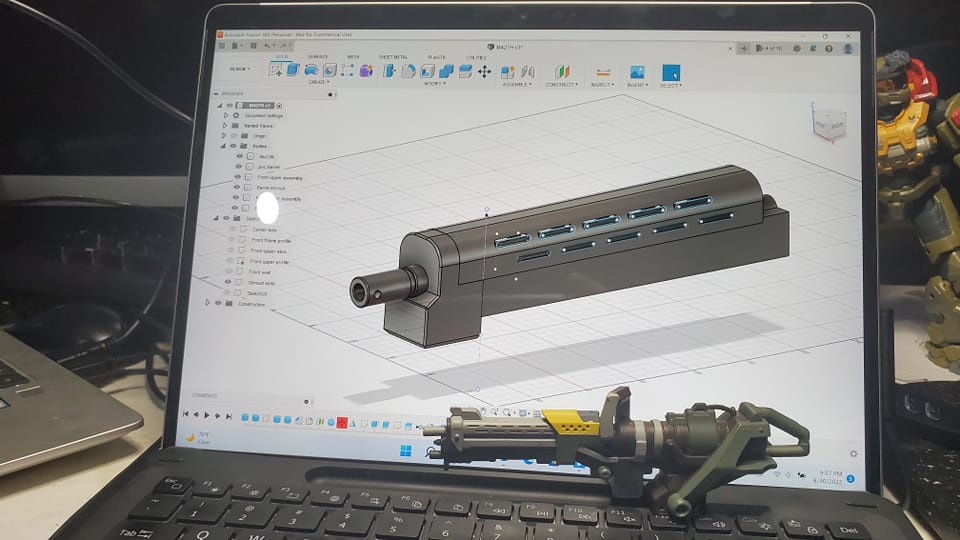
Task: Click the ViewCube in the viewport corner
Action: click(830, 123)
